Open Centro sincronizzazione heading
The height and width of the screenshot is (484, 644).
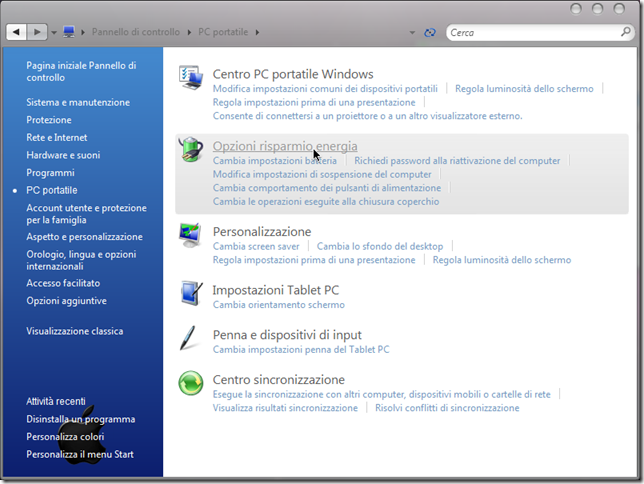point(278,380)
